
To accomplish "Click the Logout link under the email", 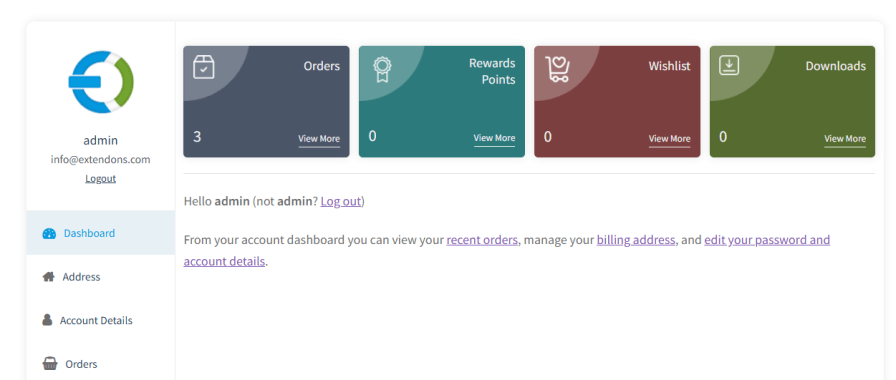I will coord(101,179).
